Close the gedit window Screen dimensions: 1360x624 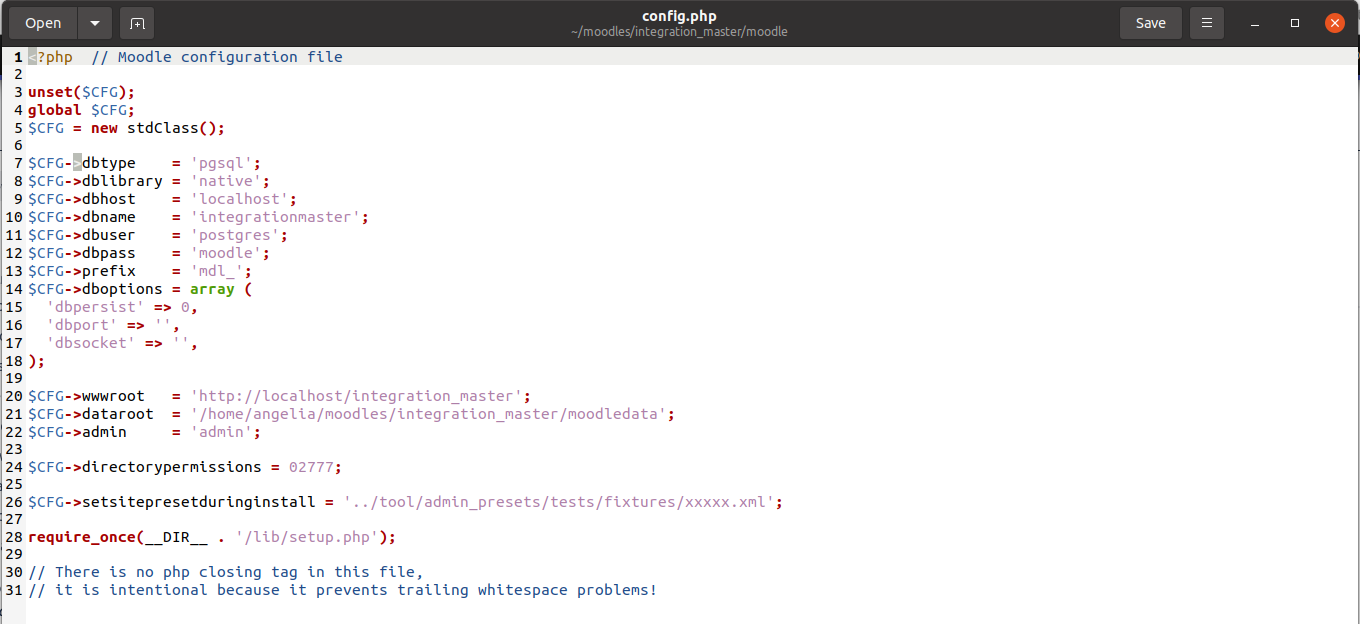coord(1335,23)
